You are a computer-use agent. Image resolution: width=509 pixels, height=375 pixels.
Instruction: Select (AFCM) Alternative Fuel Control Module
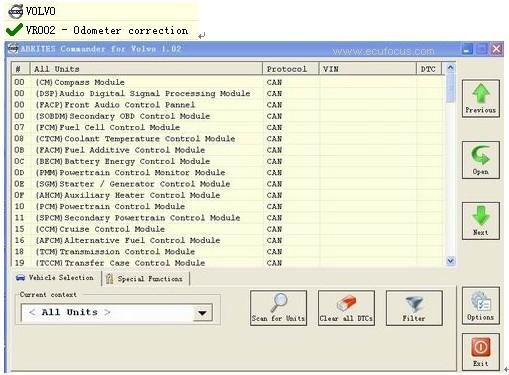(x=228, y=240)
